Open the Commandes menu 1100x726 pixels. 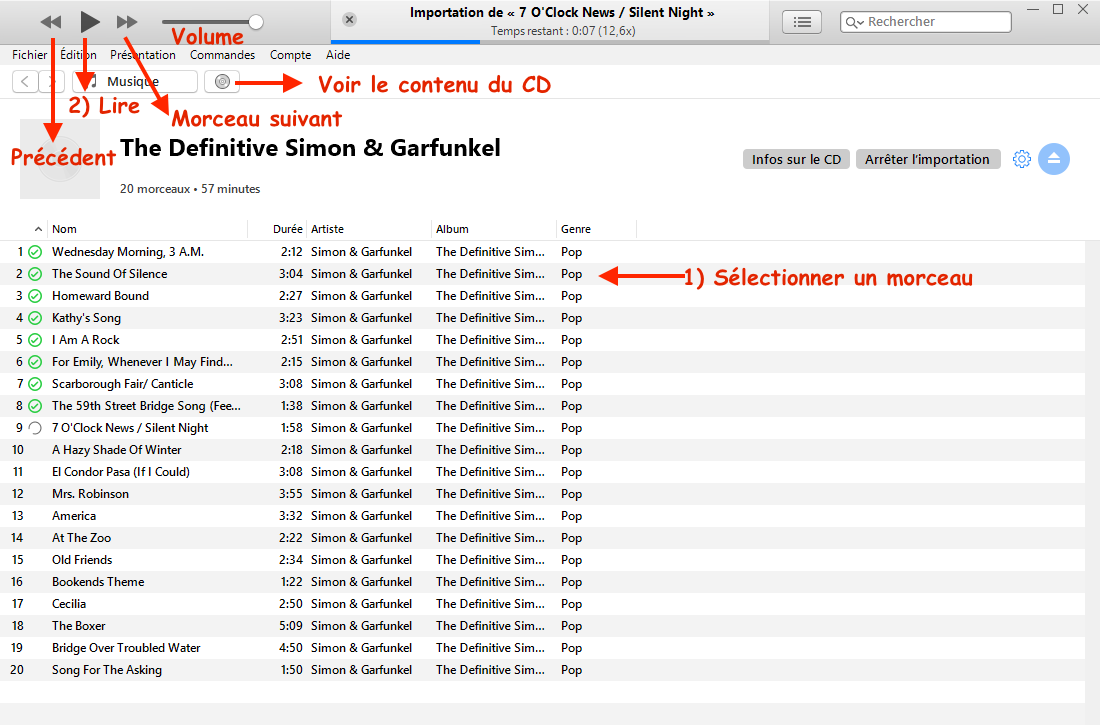tap(222, 55)
